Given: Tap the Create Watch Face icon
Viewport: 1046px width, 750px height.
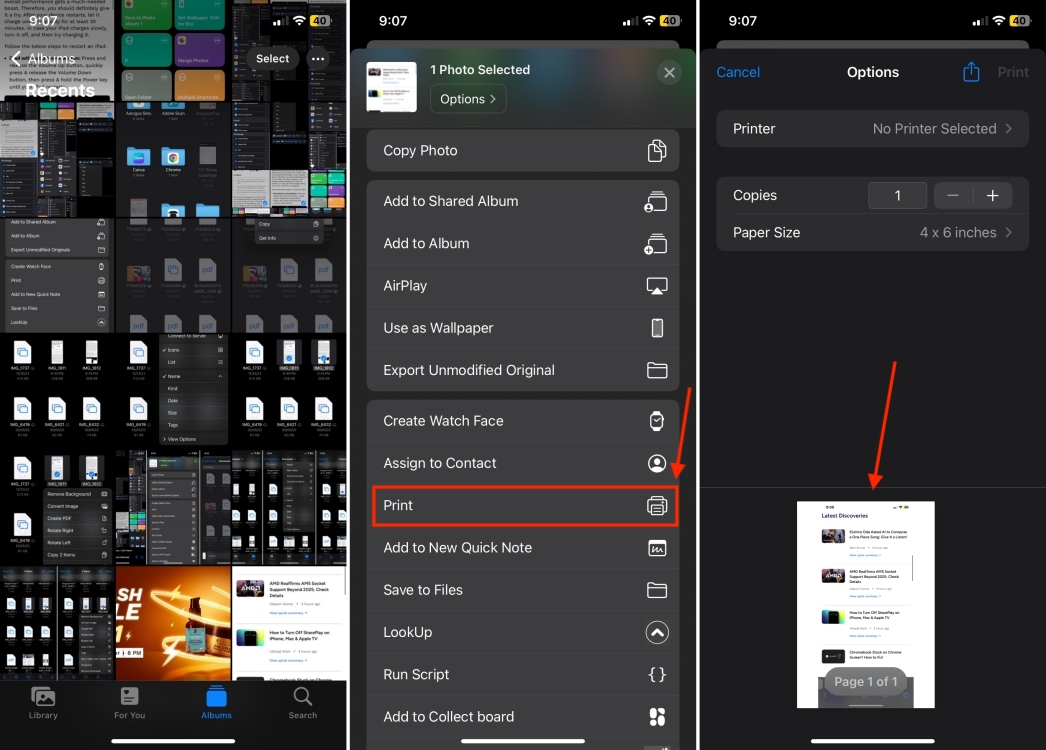Looking at the screenshot, I should pos(657,420).
